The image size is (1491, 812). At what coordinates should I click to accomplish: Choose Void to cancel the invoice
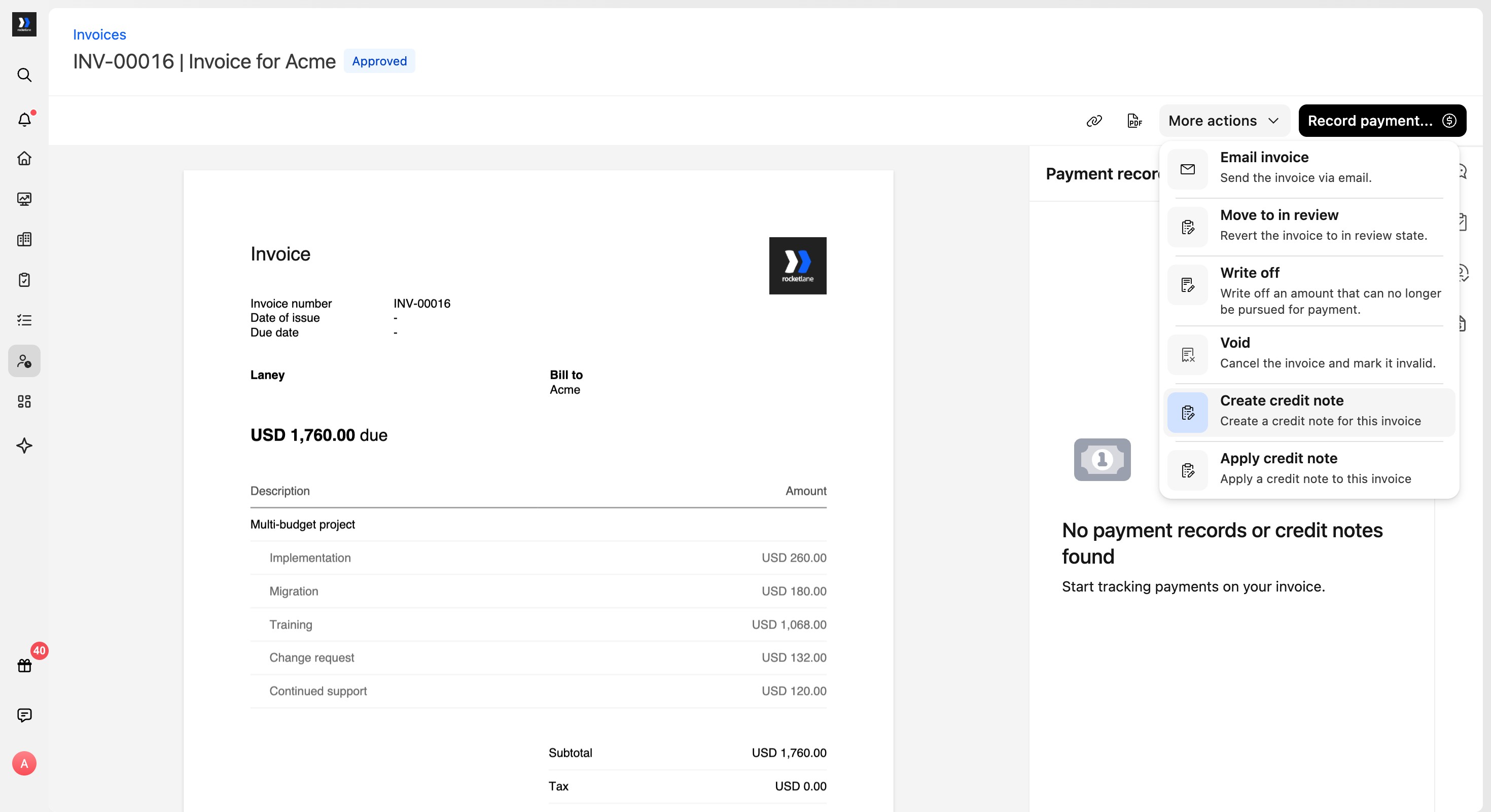1309,353
